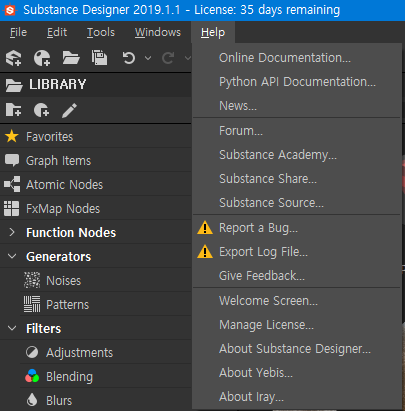This screenshot has height=411, width=405.
Task: Click the FxMap Nodes grid icon
Action: [12, 209]
